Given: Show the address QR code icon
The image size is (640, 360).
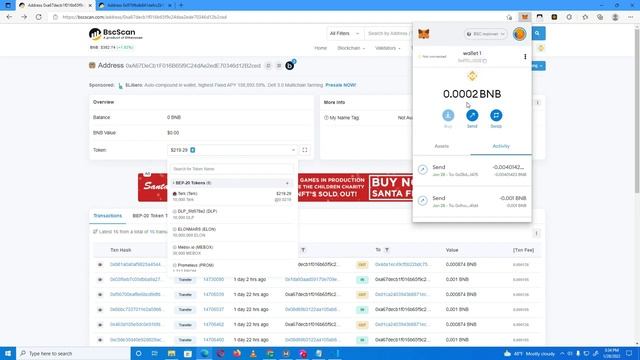Looking at the screenshot, I should tap(279, 66).
